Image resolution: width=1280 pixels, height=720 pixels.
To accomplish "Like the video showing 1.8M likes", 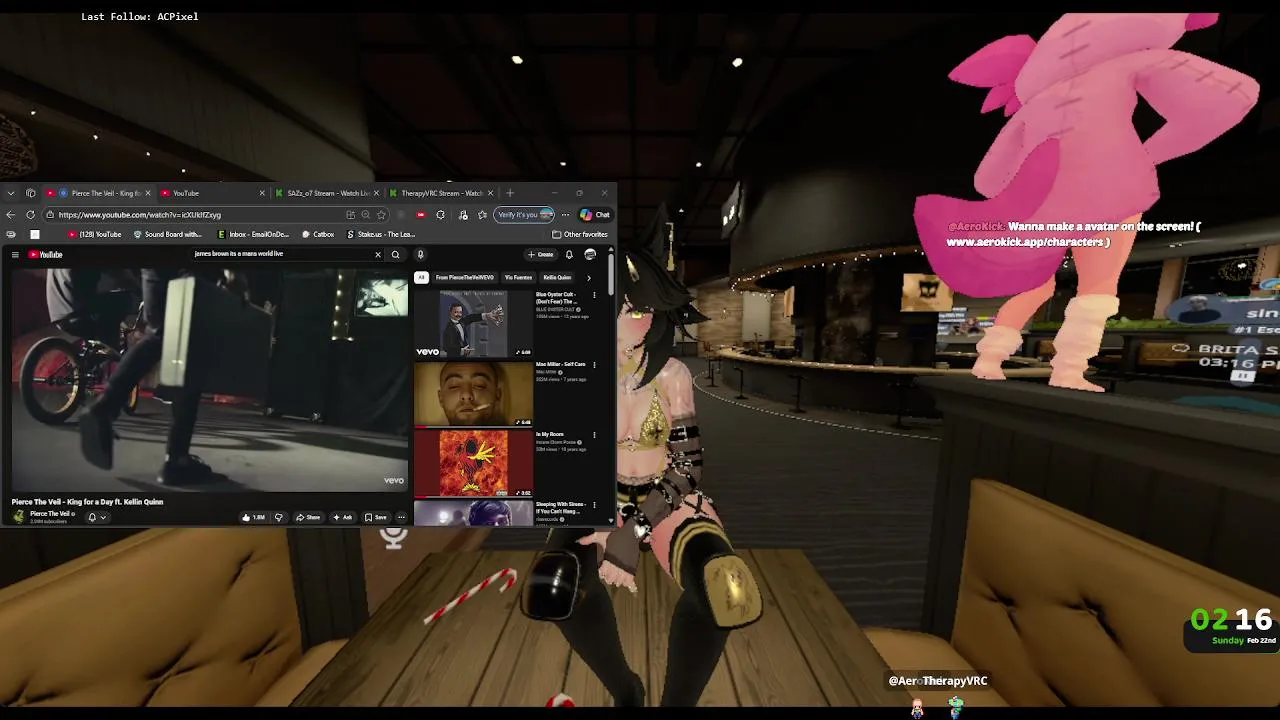I will pyautogui.click(x=252, y=517).
